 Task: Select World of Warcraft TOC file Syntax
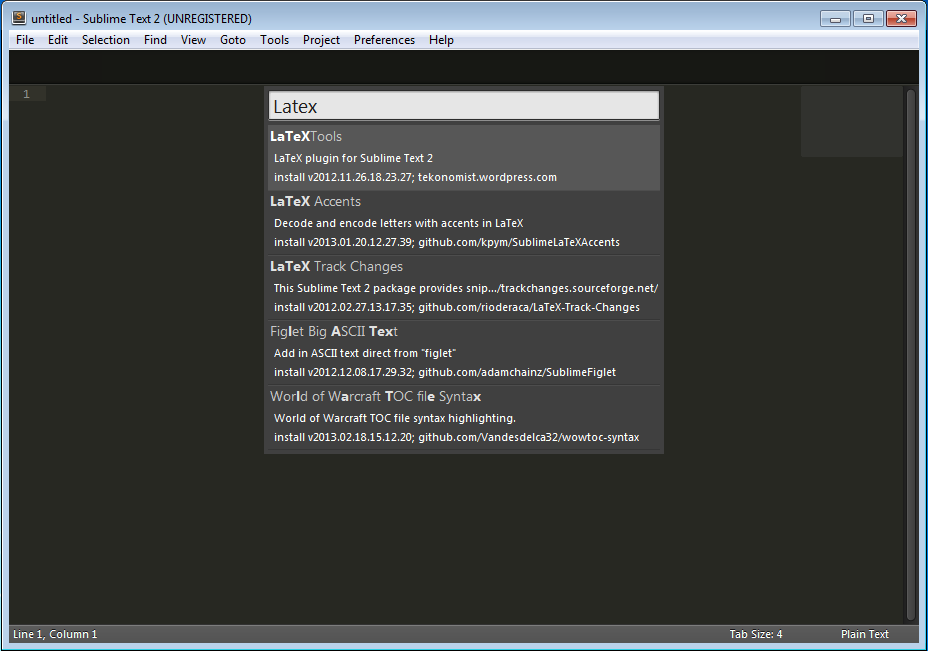[x=464, y=418]
